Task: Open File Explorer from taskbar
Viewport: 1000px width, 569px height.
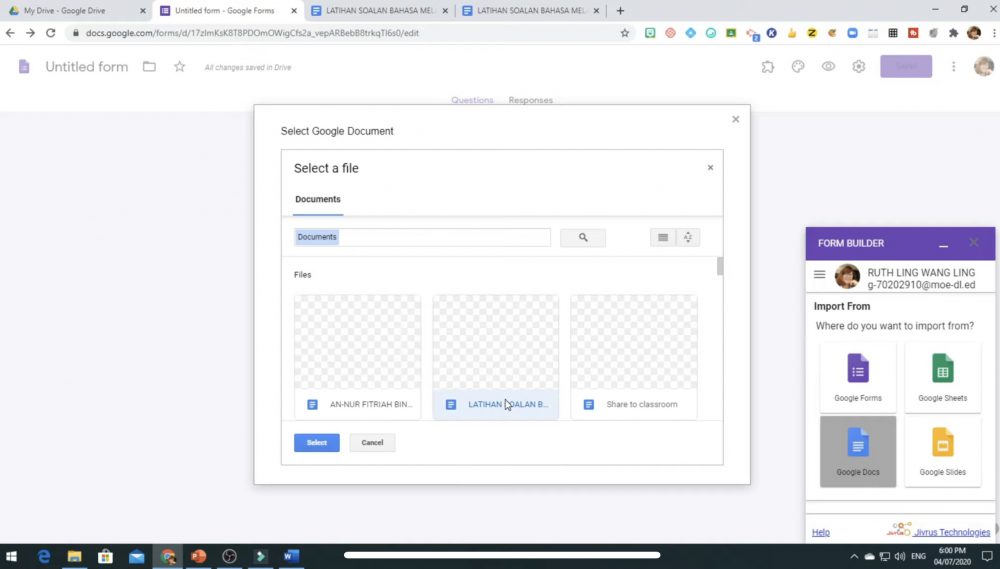Action: pyautogui.click(x=75, y=557)
